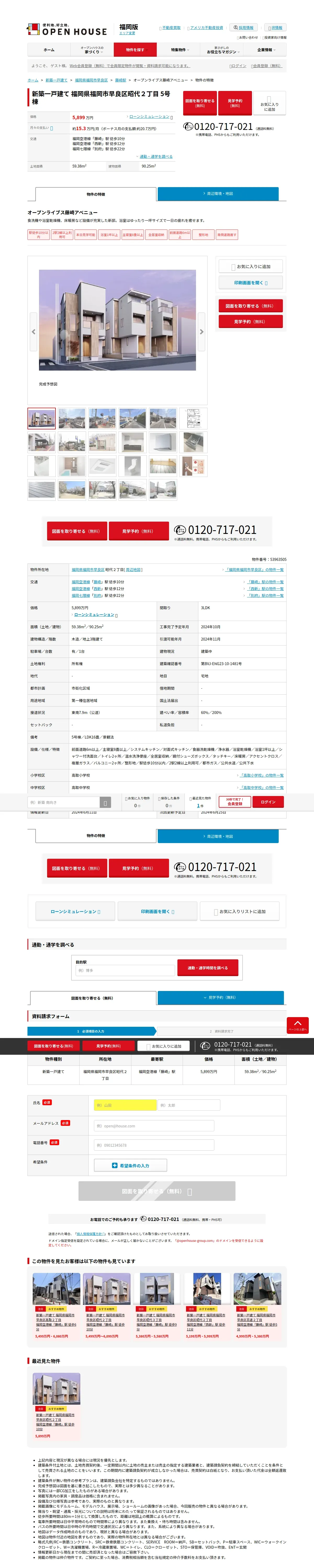The height and width of the screenshot is (1568, 314).
Task: Click 通勤・通学時間を調べる red button
Action: coord(208,968)
